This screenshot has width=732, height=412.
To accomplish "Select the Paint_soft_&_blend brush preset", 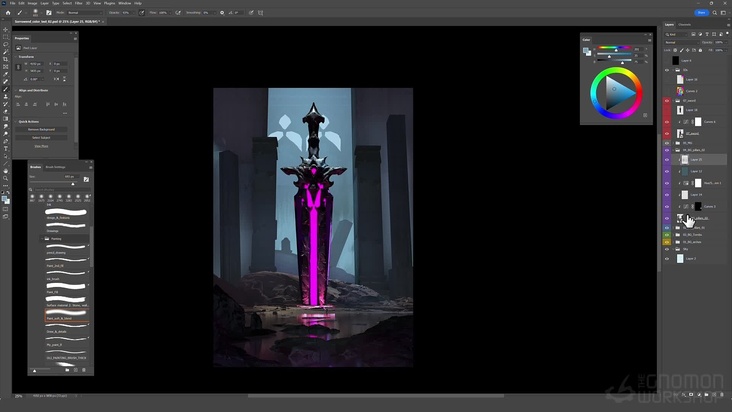I will point(66,315).
